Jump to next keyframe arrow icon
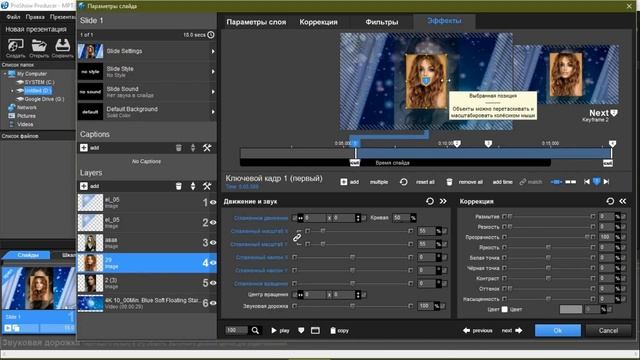 pos(607,182)
